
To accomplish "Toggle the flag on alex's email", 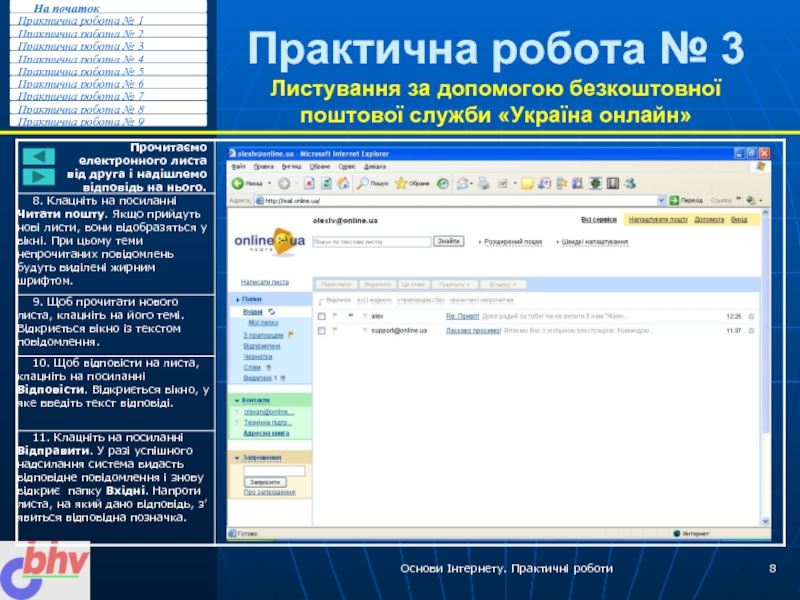I will (336, 315).
